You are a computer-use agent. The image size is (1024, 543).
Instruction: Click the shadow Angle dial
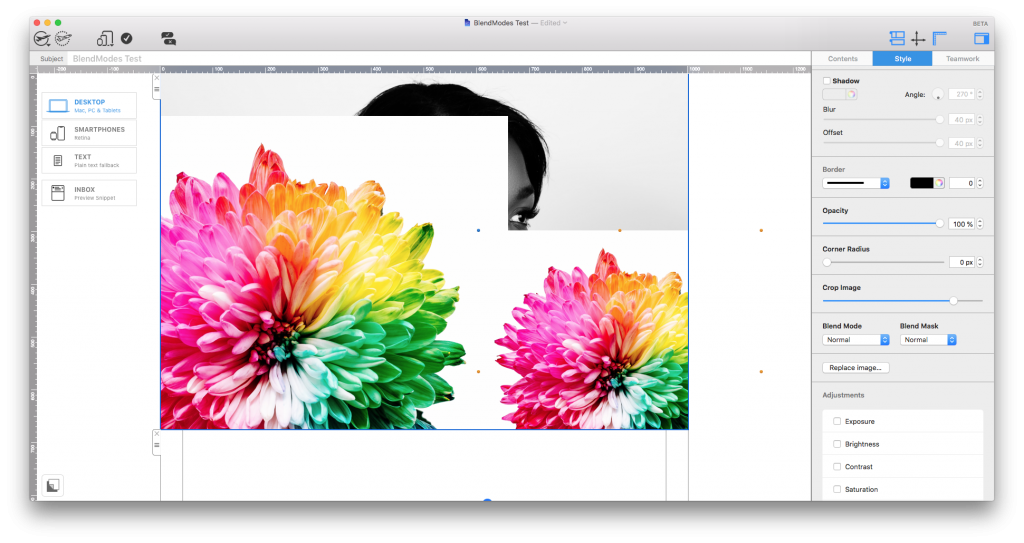tap(938, 94)
